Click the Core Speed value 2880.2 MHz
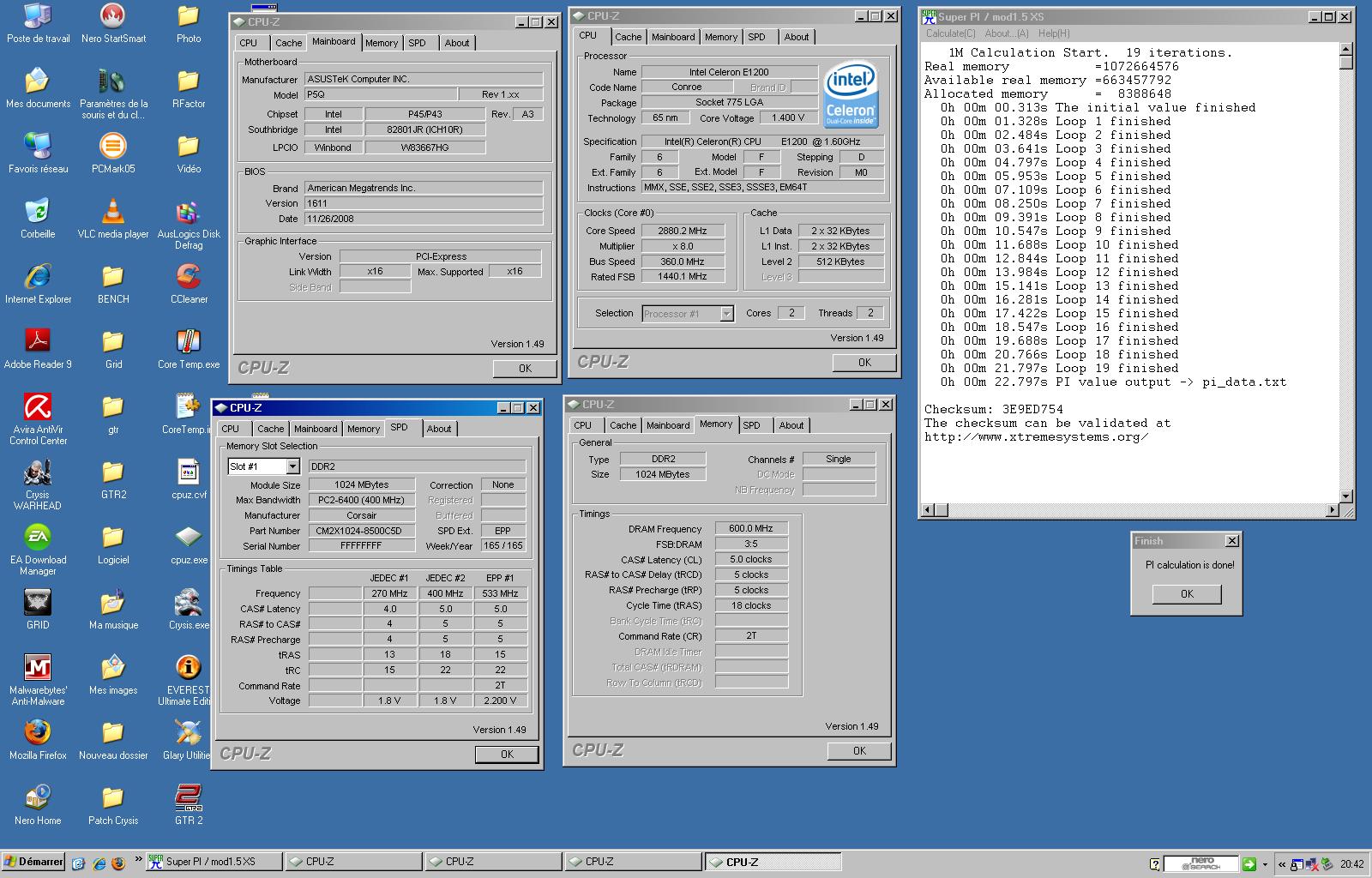 pos(683,231)
